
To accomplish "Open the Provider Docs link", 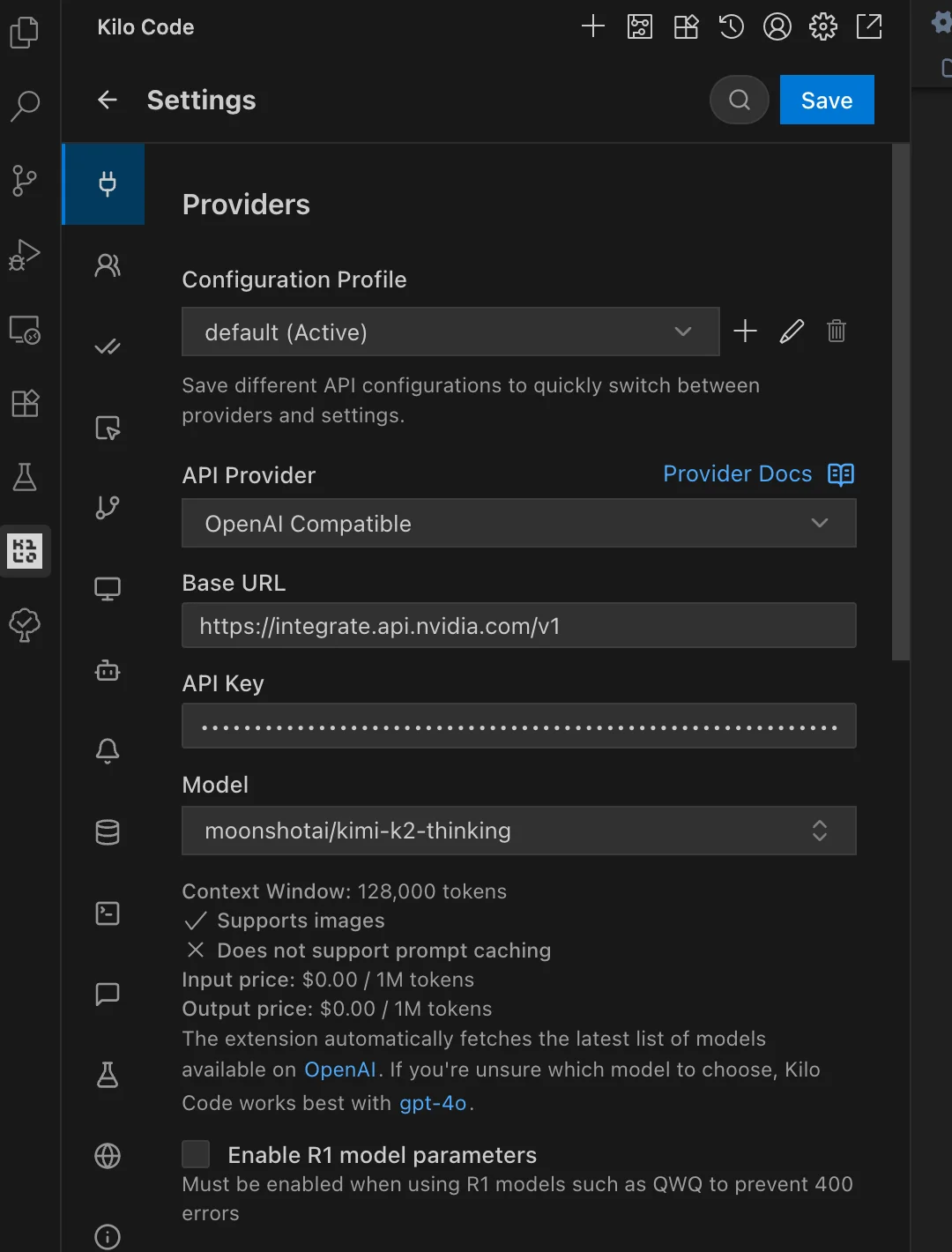I will (737, 473).
